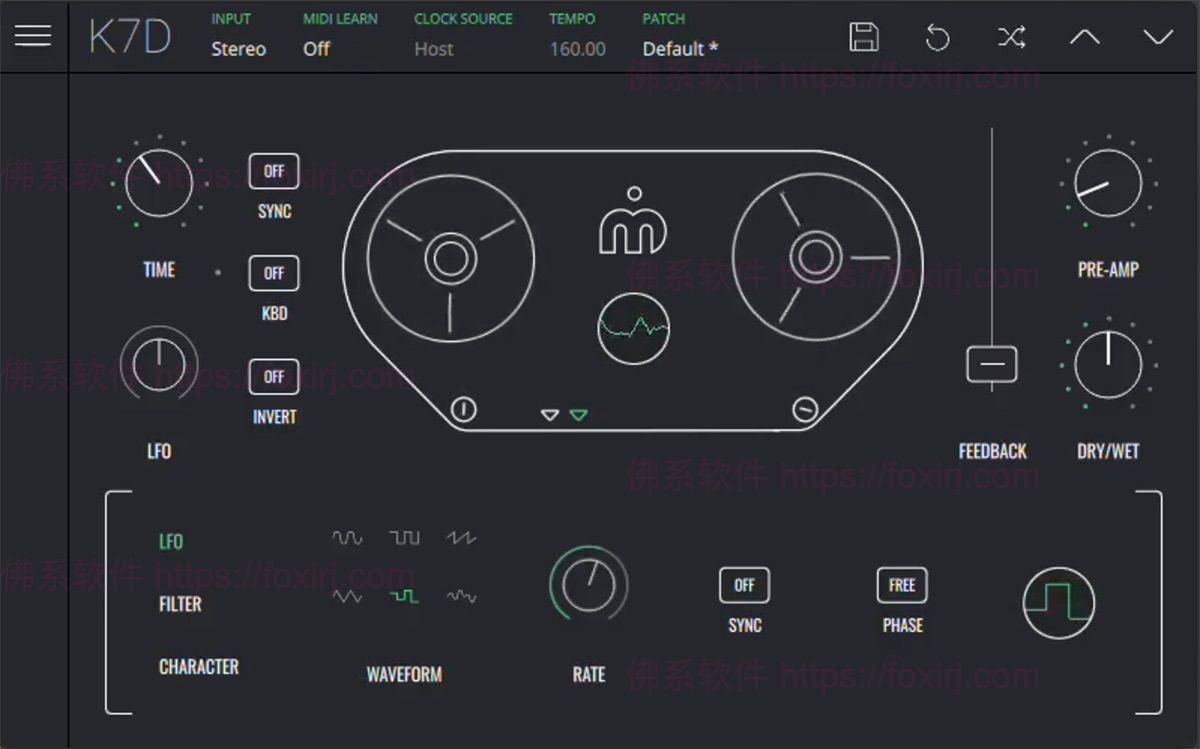Select the sawtooth LFO waveform
1200x749 pixels.
coord(461,538)
